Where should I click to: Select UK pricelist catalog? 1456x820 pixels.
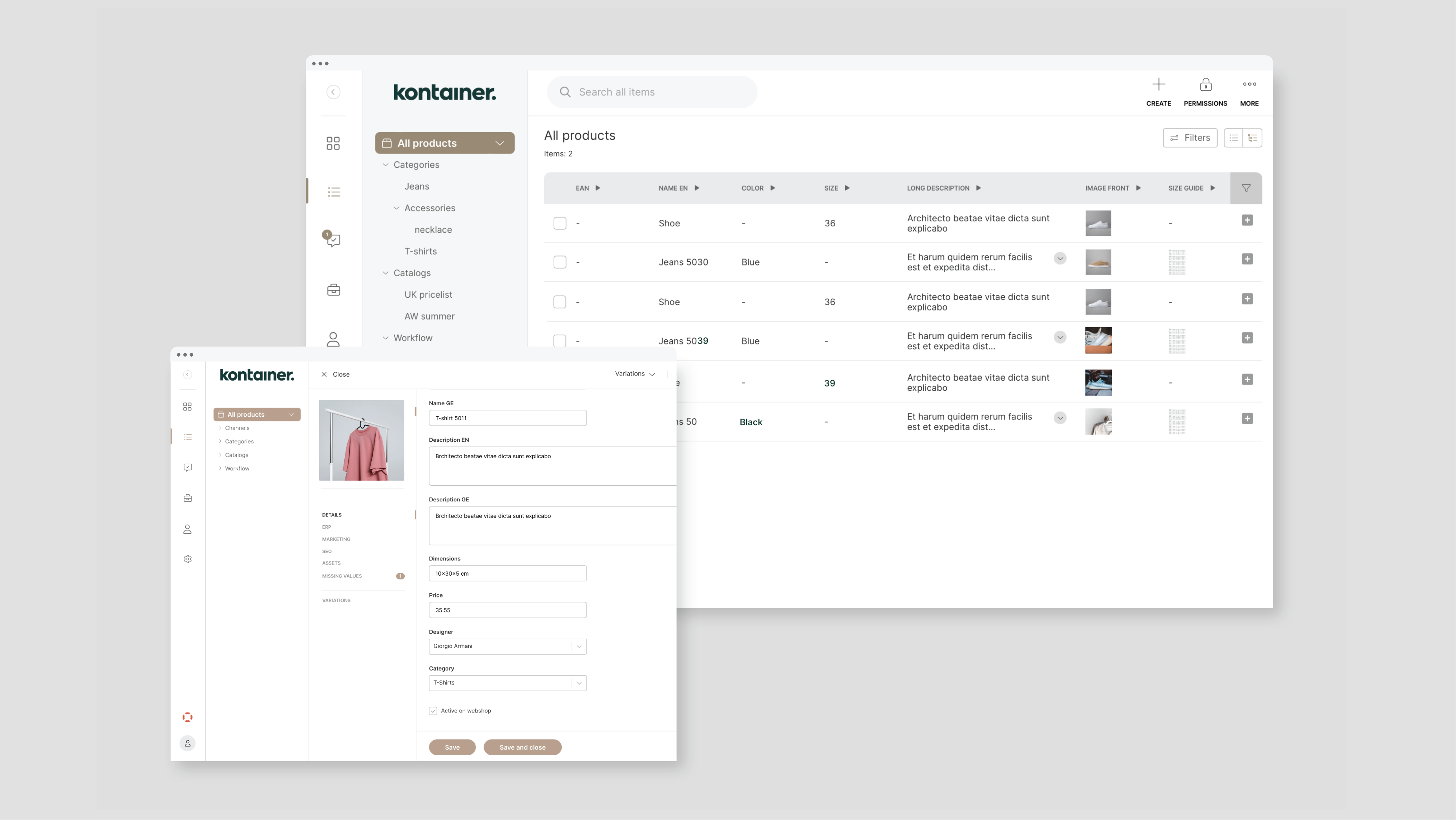coord(428,295)
